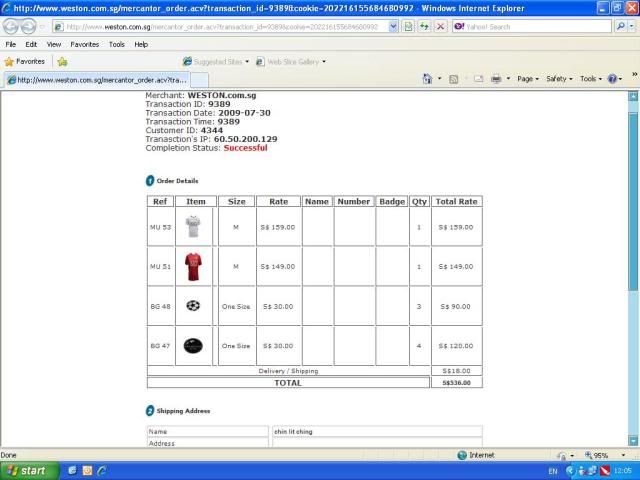Click the EN language indicator in taskbar
The height and width of the screenshot is (480, 640).
click(x=553, y=471)
